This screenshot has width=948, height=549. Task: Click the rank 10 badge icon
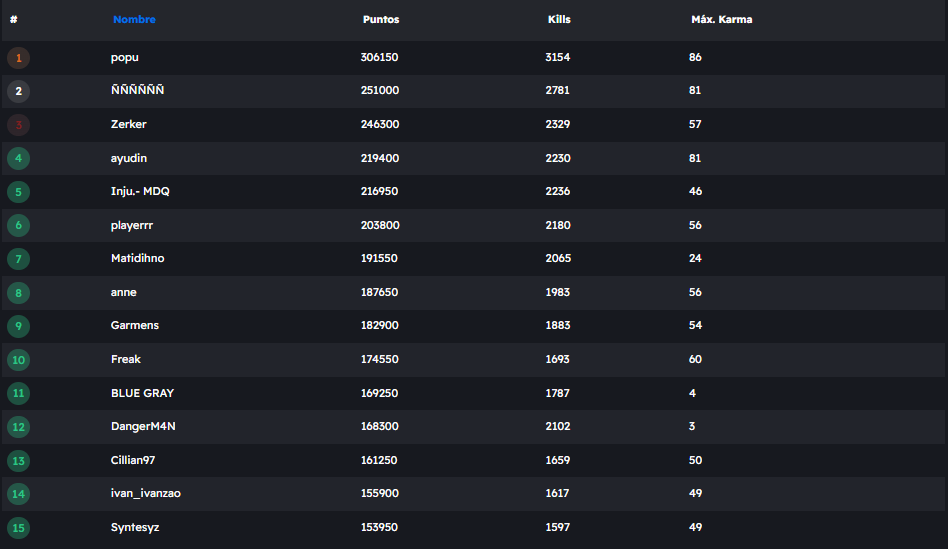pos(18,360)
